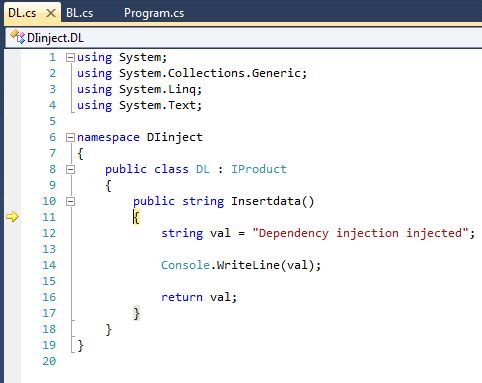Image resolution: width=482 pixels, height=383 pixels.
Task: Close the DL.cs tab
Action: tap(51, 13)
